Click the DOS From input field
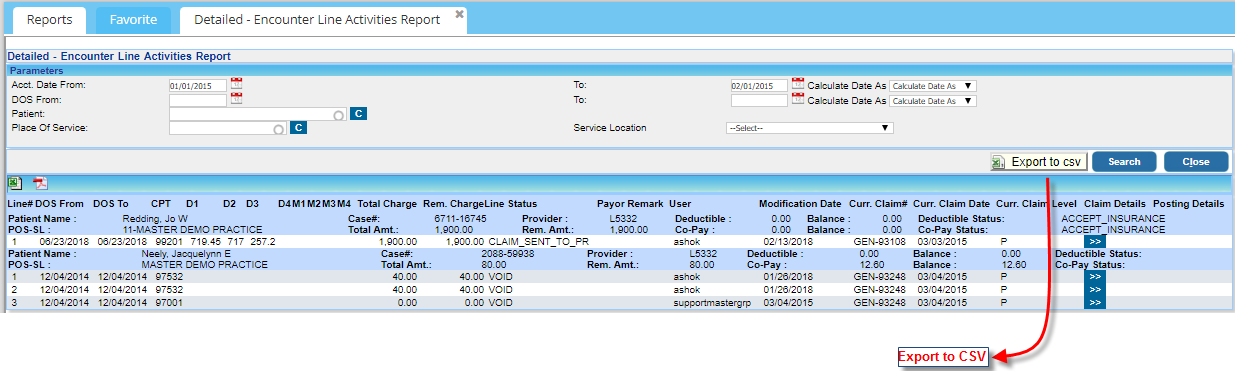This screenshot has width=1235, height=371. point(198,100)
